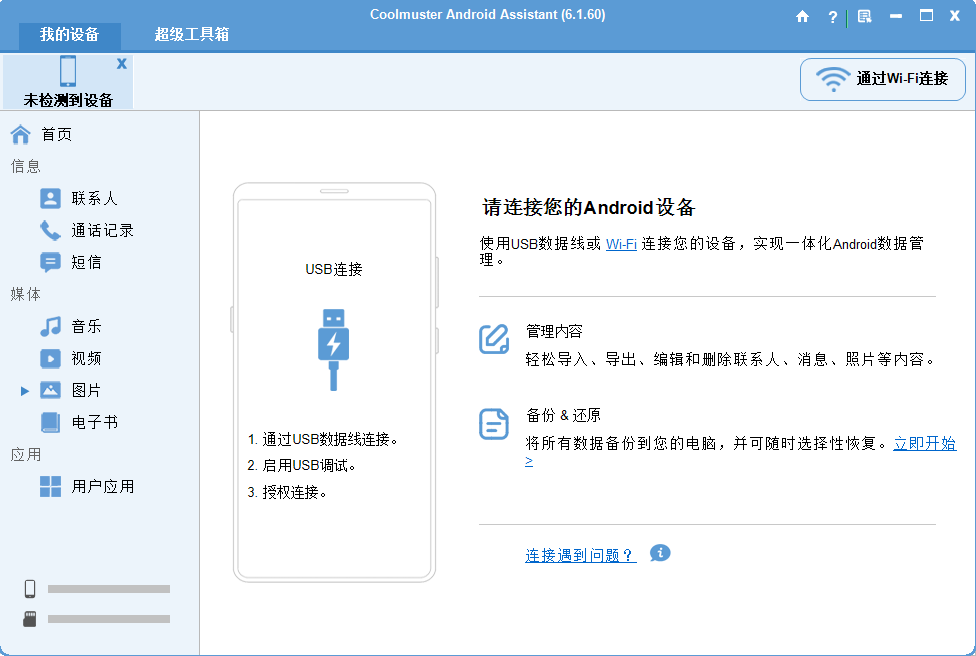Switch to the 我的设备 tab
976x656 pixels.
tap(70, 34)
